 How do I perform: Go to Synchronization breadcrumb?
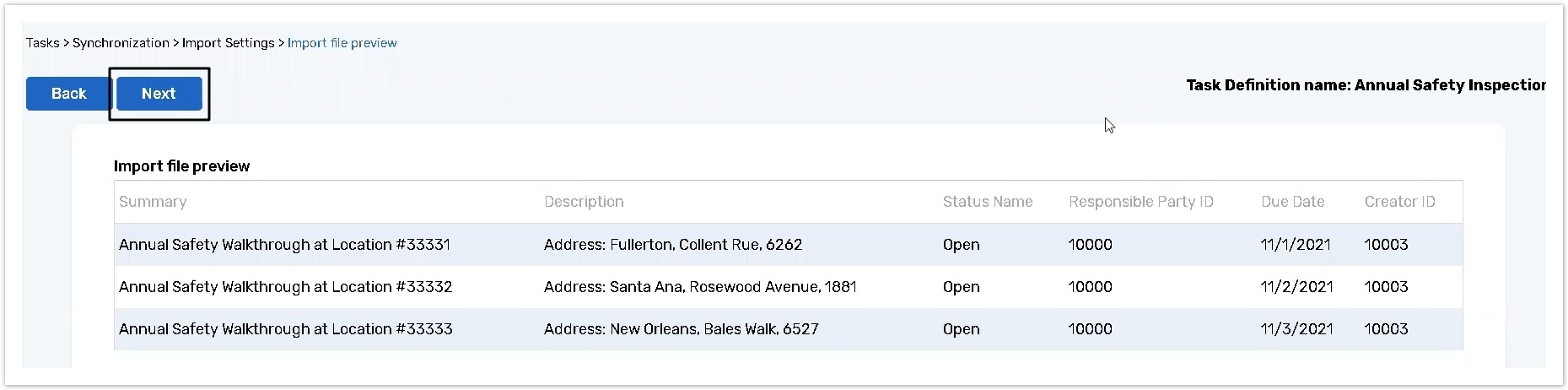point(121,43)
